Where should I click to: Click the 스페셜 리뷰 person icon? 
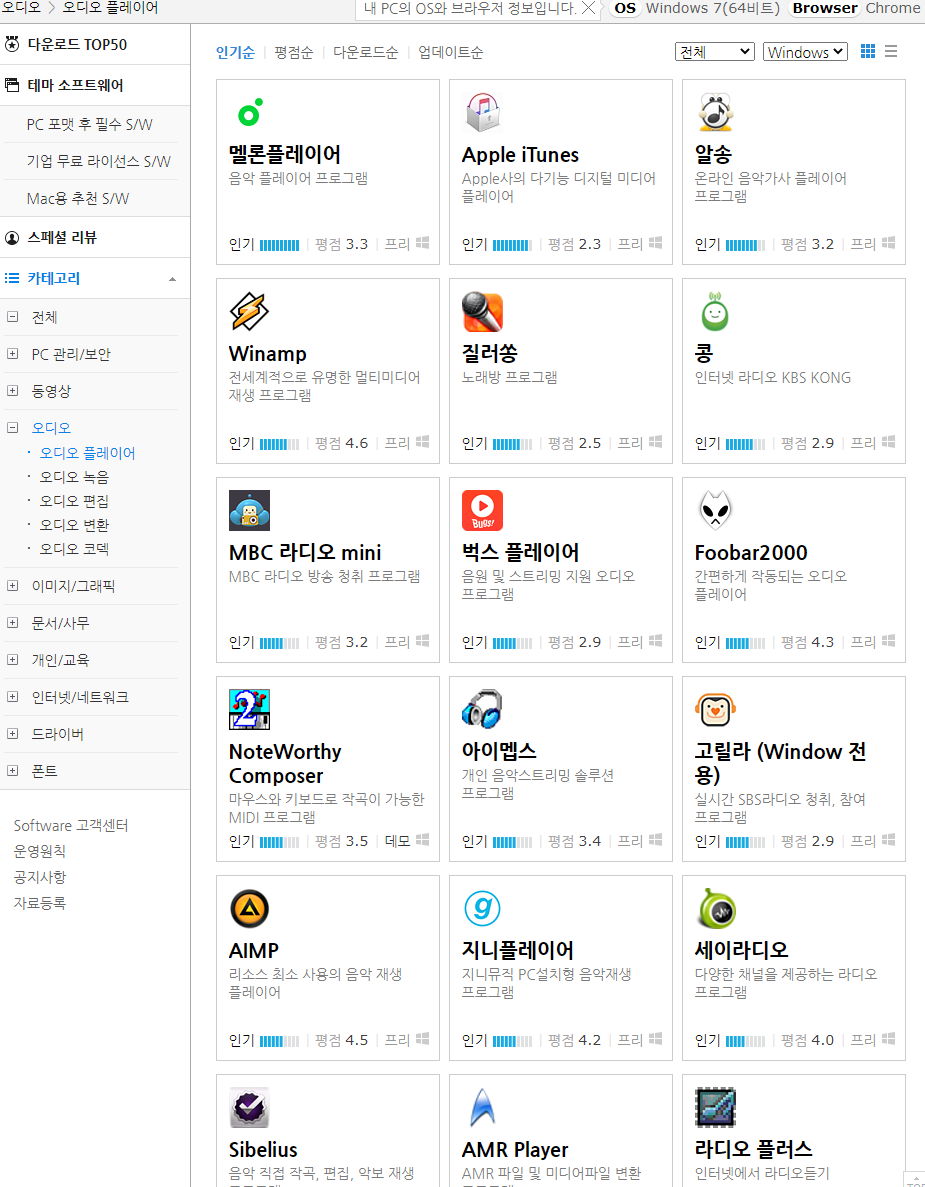pyautogui.click(x=11, y=238)
